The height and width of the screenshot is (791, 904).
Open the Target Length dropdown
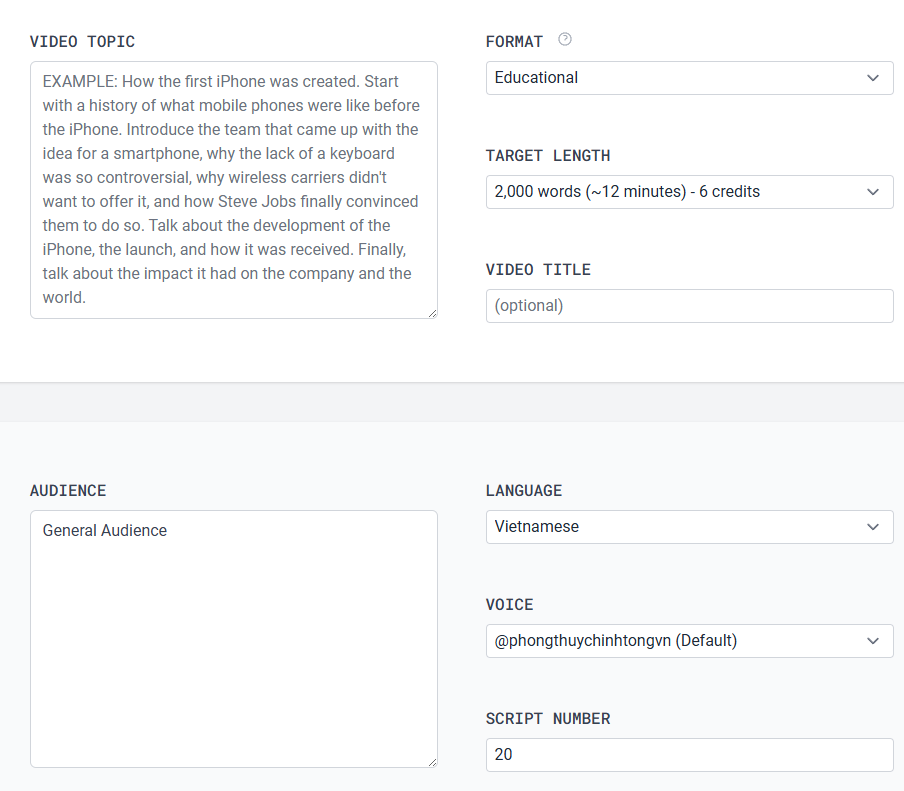(x=690, y=192)
